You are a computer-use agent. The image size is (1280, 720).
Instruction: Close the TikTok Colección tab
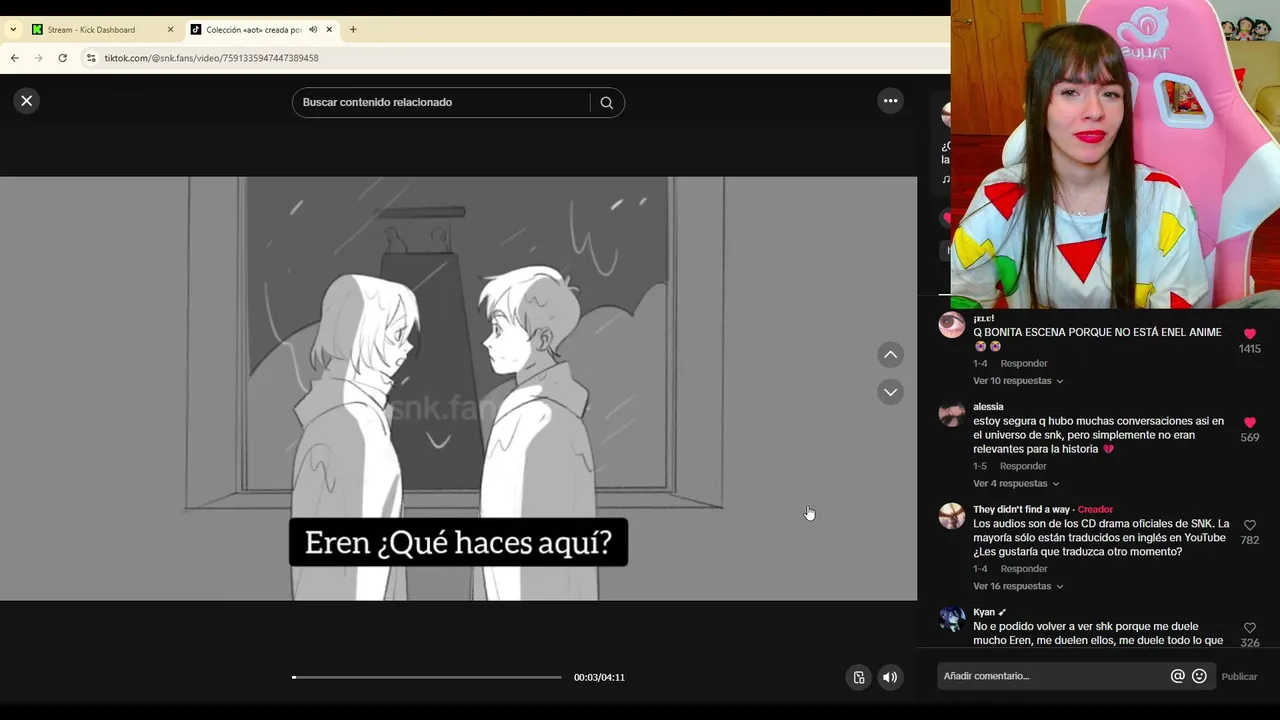329,30
